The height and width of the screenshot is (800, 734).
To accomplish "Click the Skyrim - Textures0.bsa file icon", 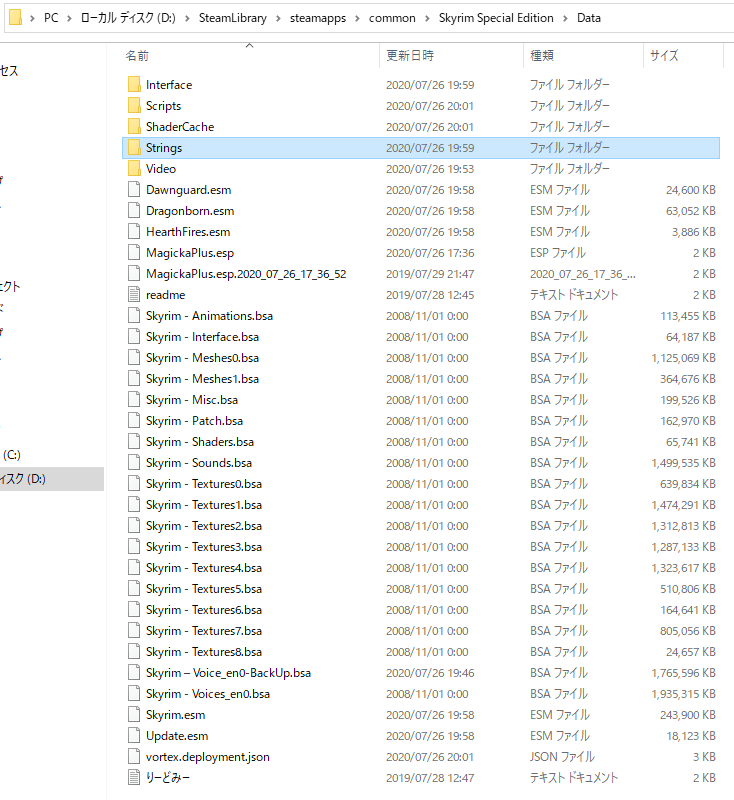I will (134, 484).
